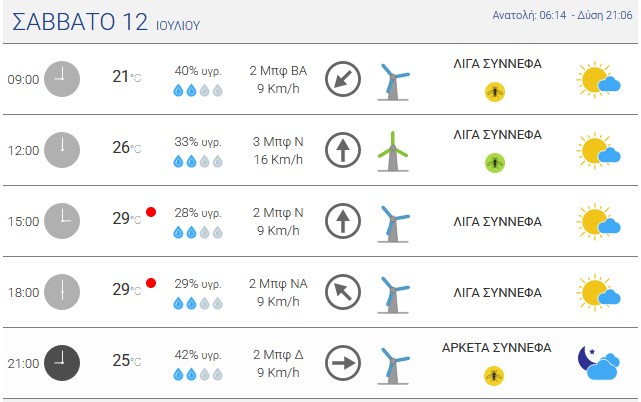Click the red heat dot at 18:00
The image size is (641, 402).
pyautogui.click(x=151, y=283)
